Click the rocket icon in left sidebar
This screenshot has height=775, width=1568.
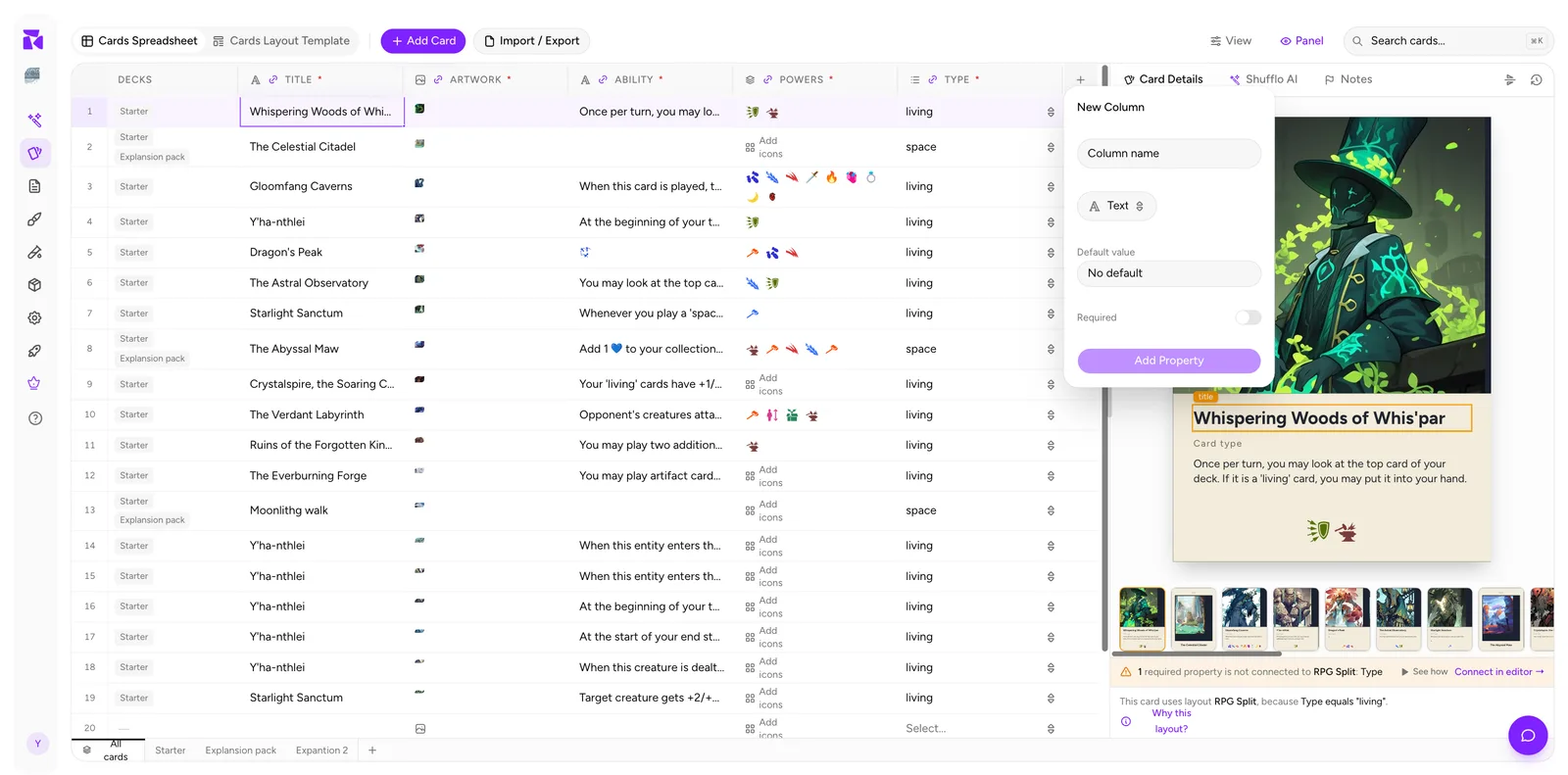(34, 351)
